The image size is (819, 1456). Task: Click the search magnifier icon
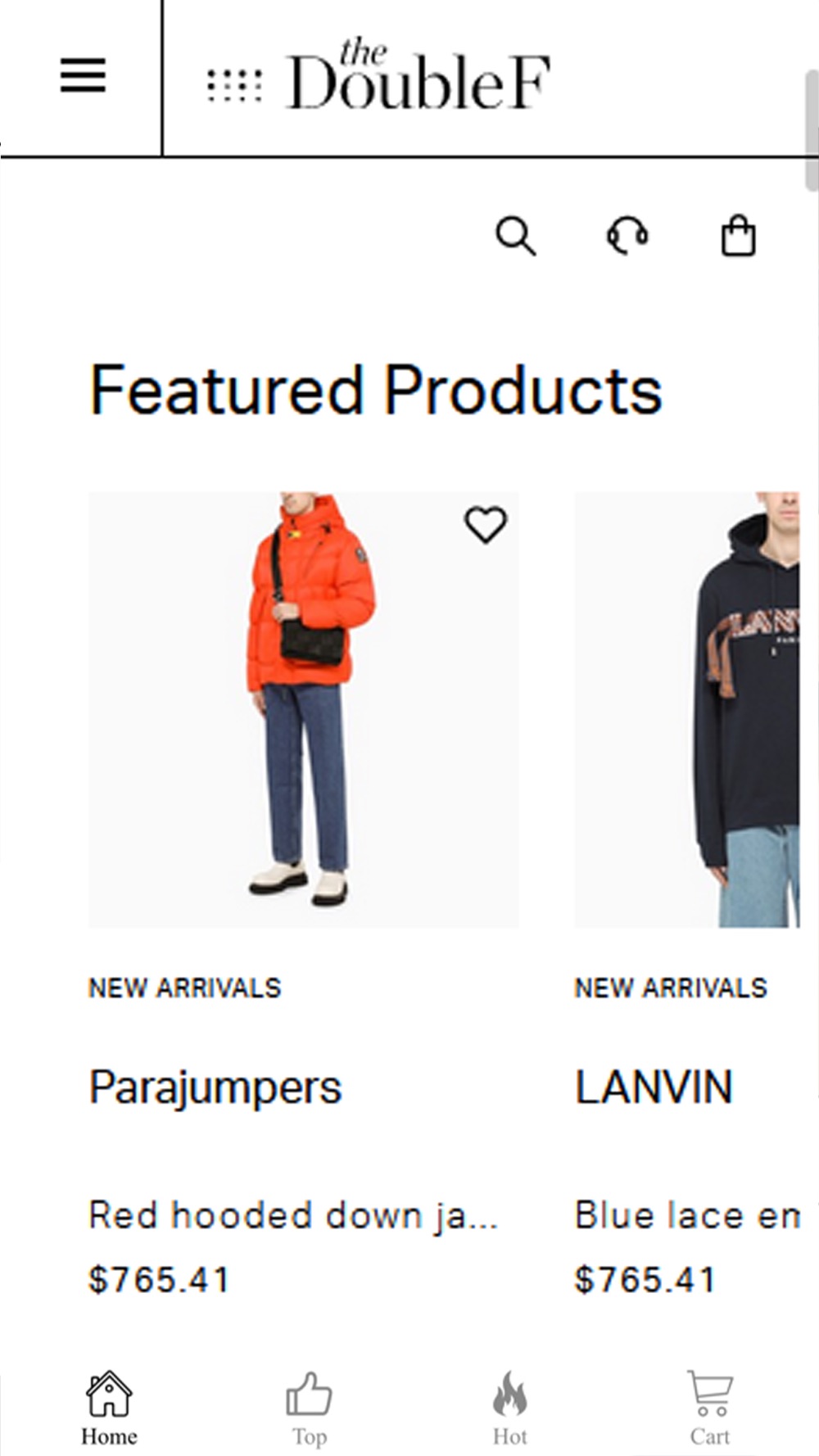tap(516, 237)
